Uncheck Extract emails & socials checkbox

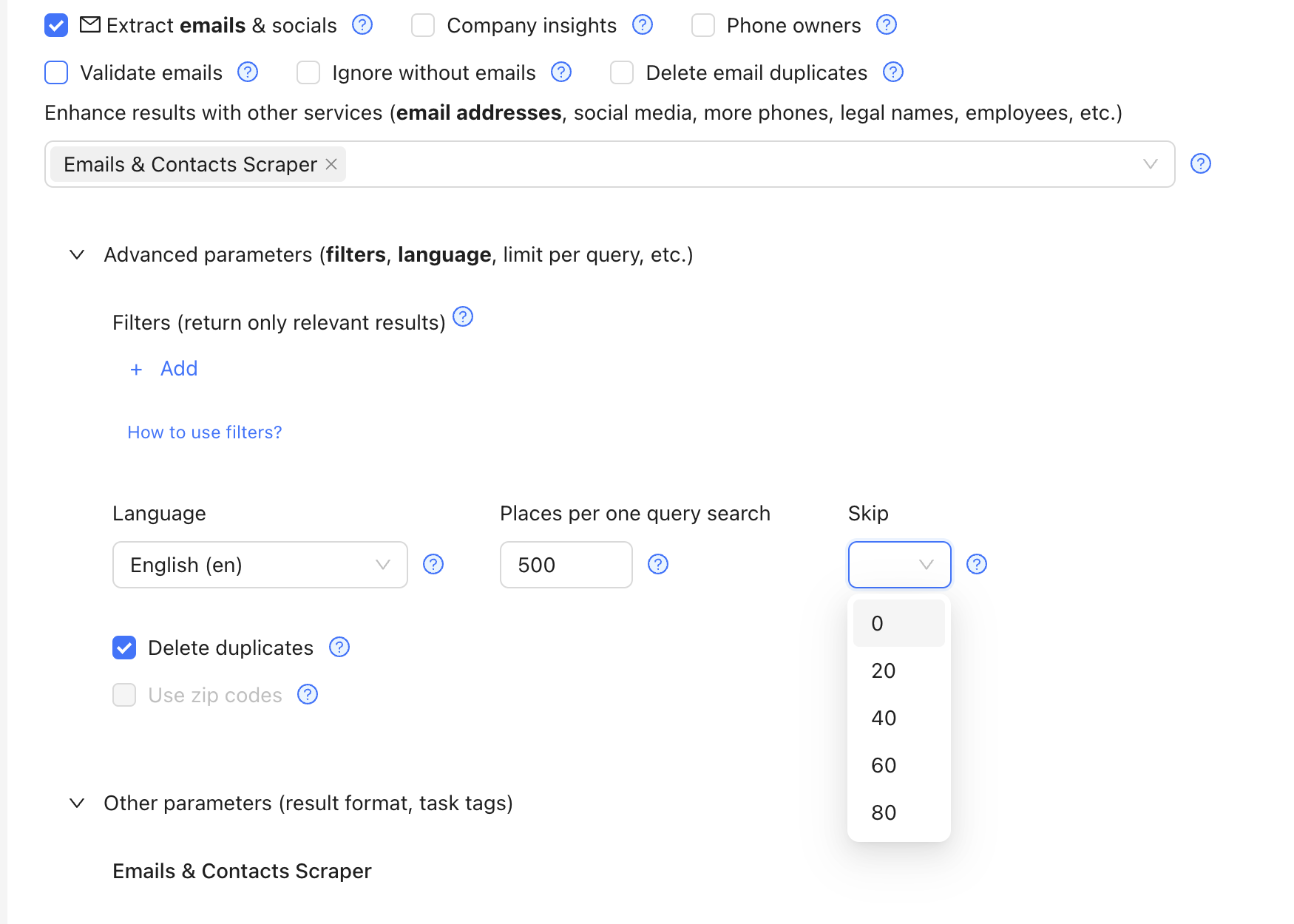pos(56,25)
